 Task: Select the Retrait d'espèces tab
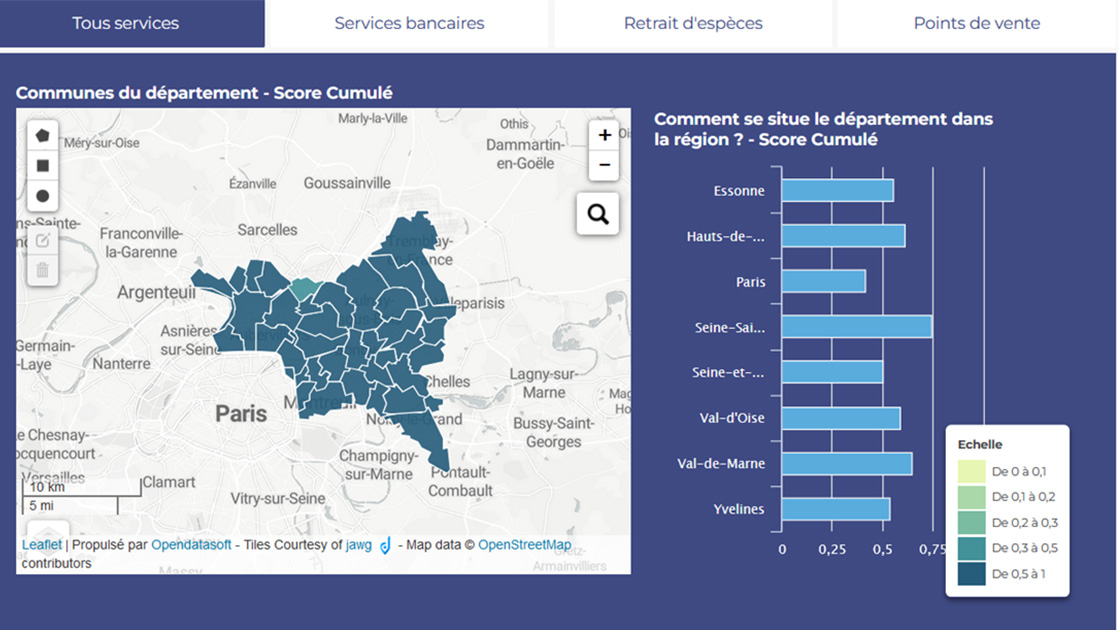693,23
